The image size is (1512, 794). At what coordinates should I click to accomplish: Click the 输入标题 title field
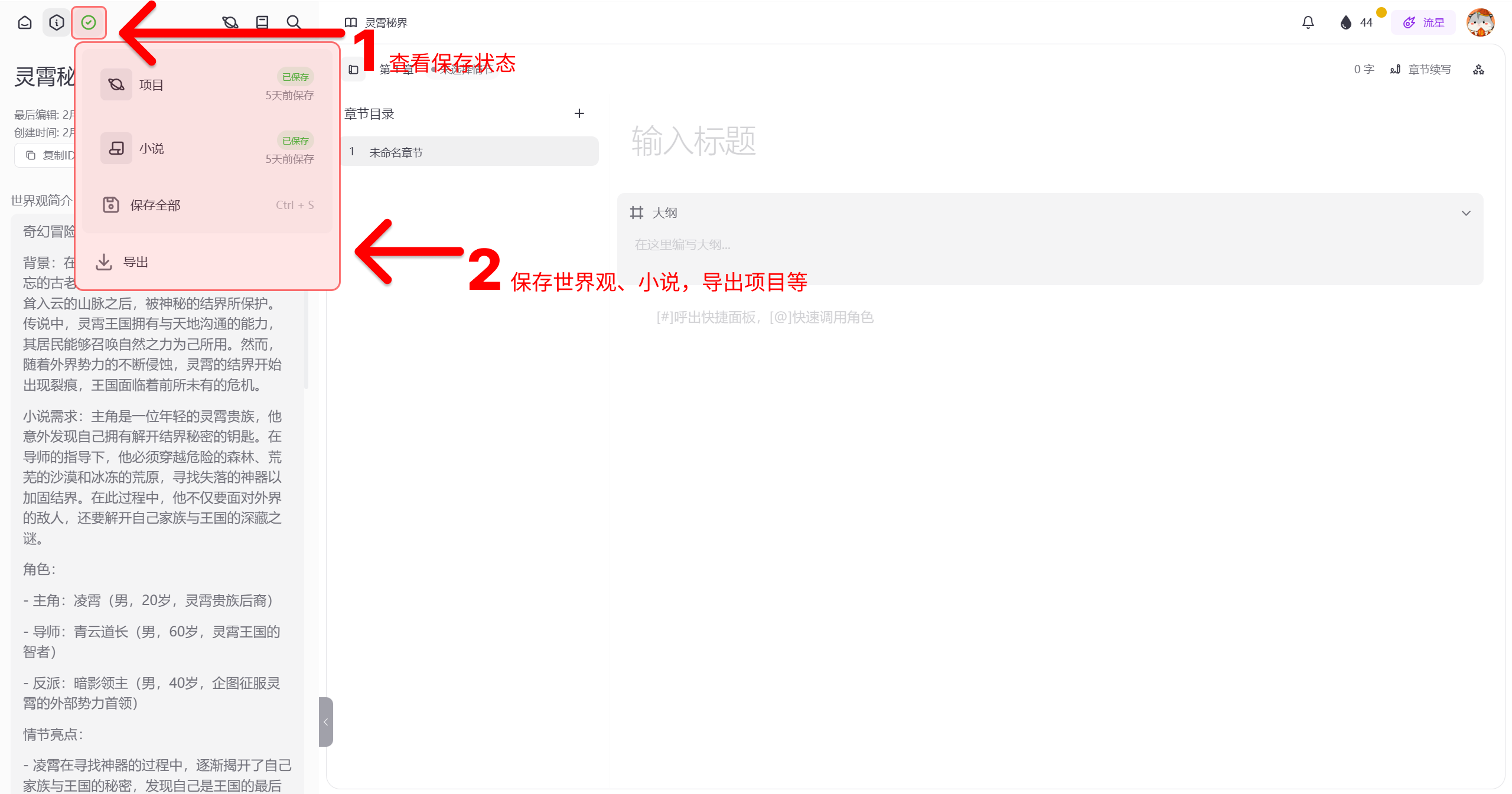tap(694, 140)
